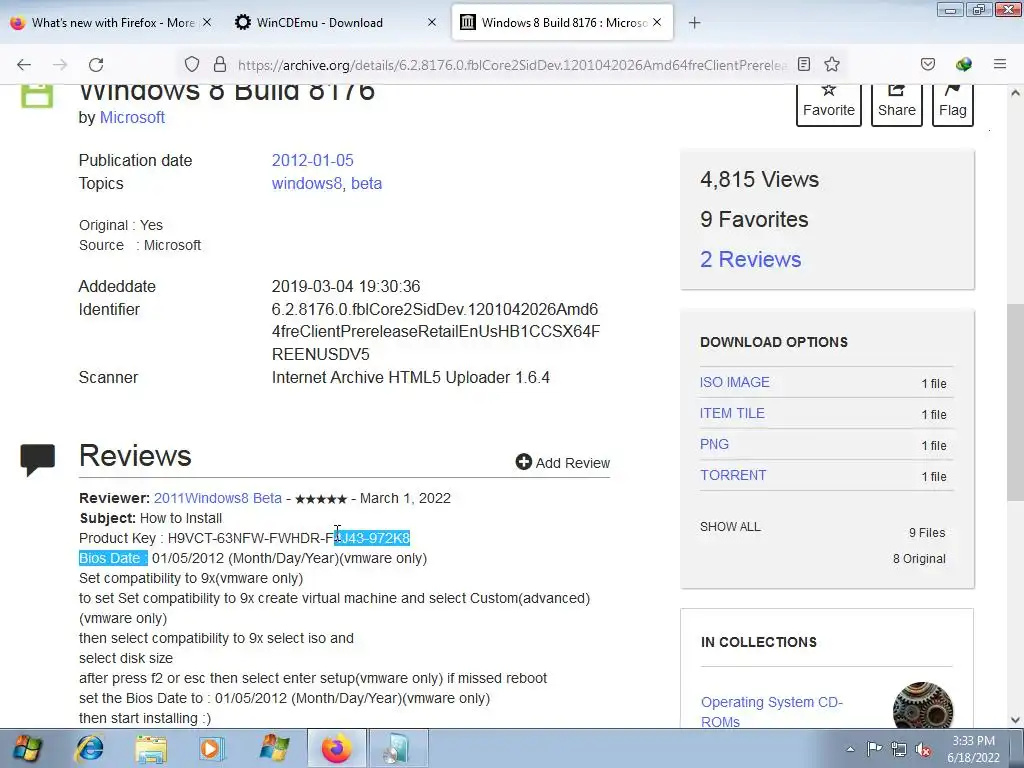
Task: Click the muted volume tray icon
Action: click(923, 749)
